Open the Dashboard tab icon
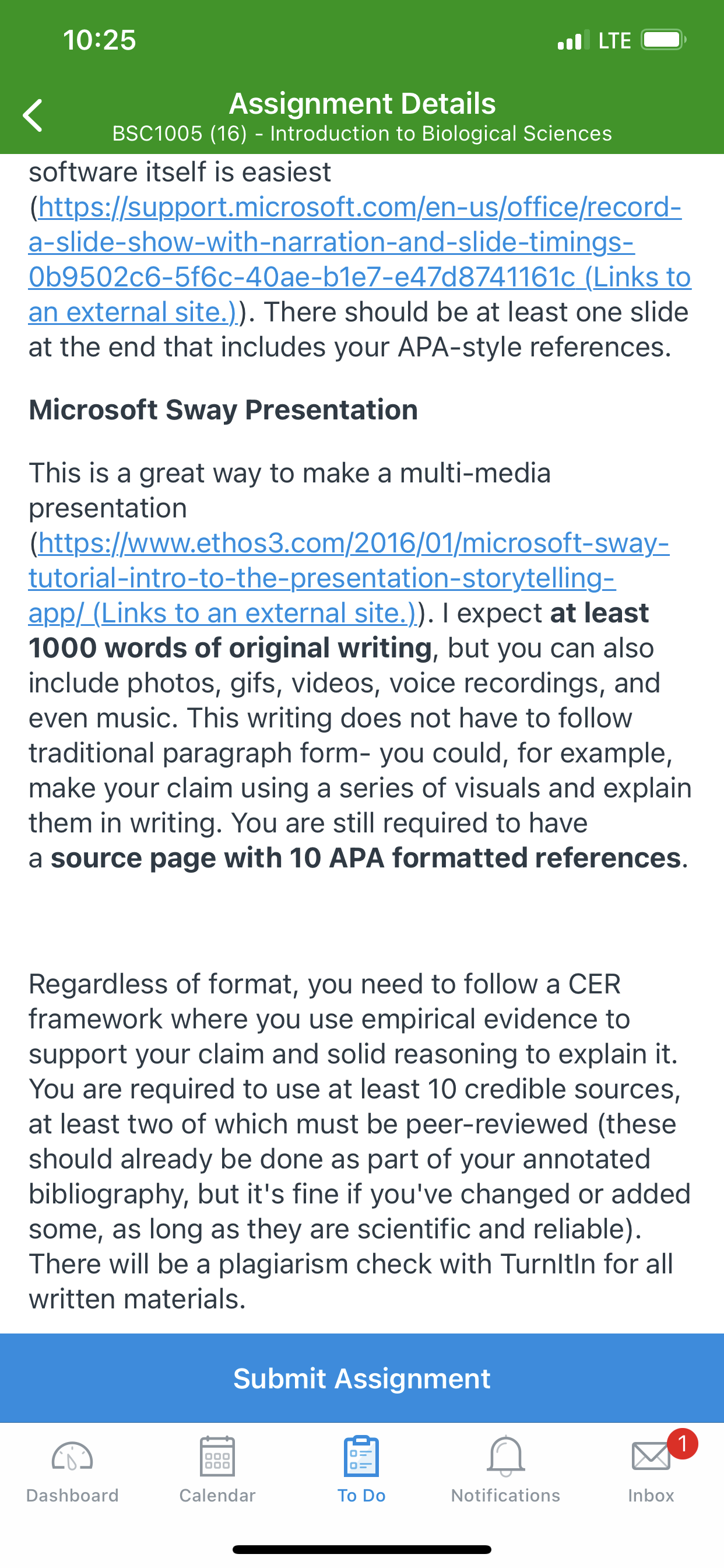 (x=72, y=1457)
